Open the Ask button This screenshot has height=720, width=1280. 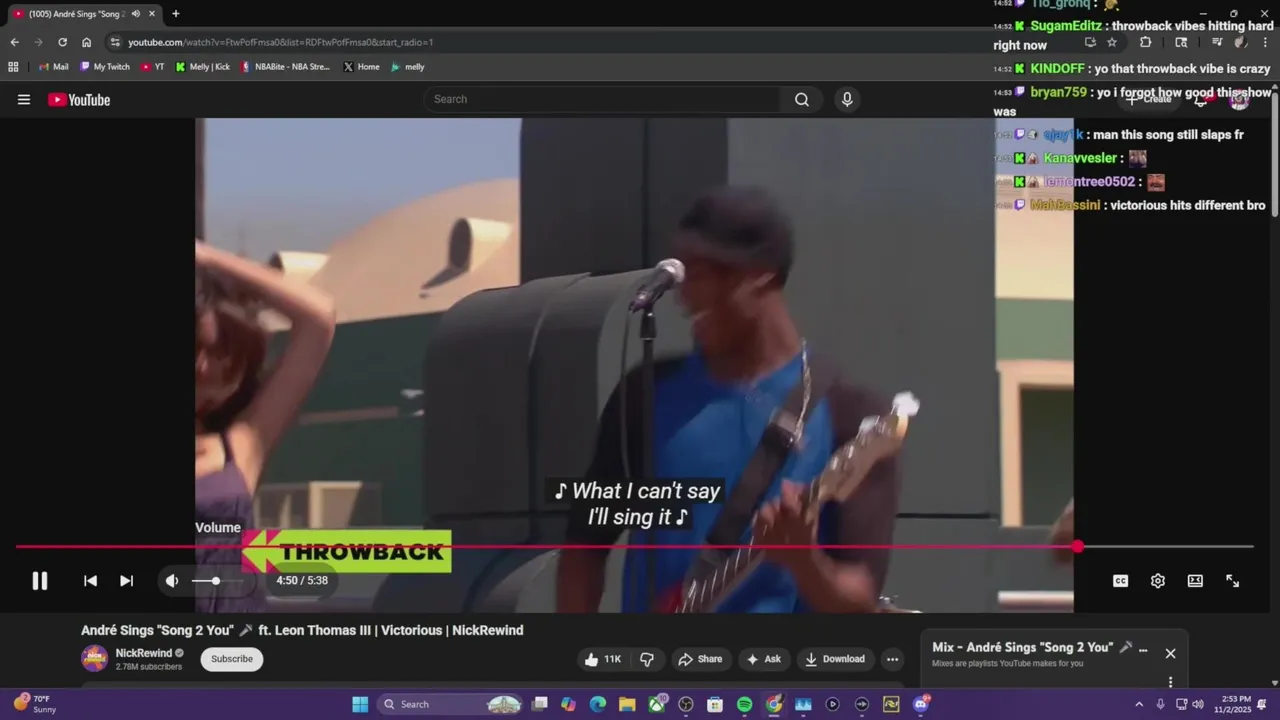coord(763,659)
